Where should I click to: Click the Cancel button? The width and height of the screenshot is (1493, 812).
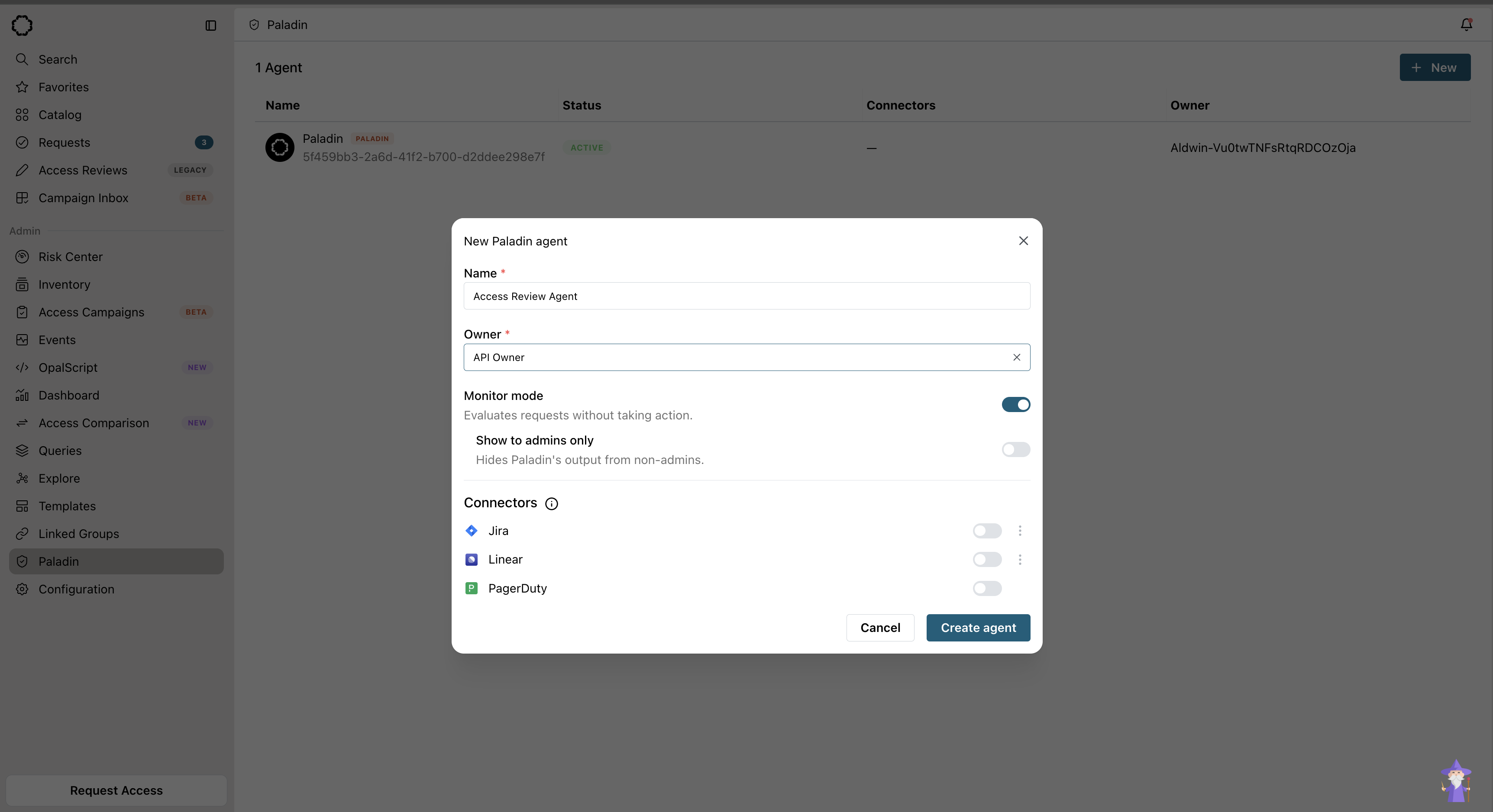coord(880,628)
